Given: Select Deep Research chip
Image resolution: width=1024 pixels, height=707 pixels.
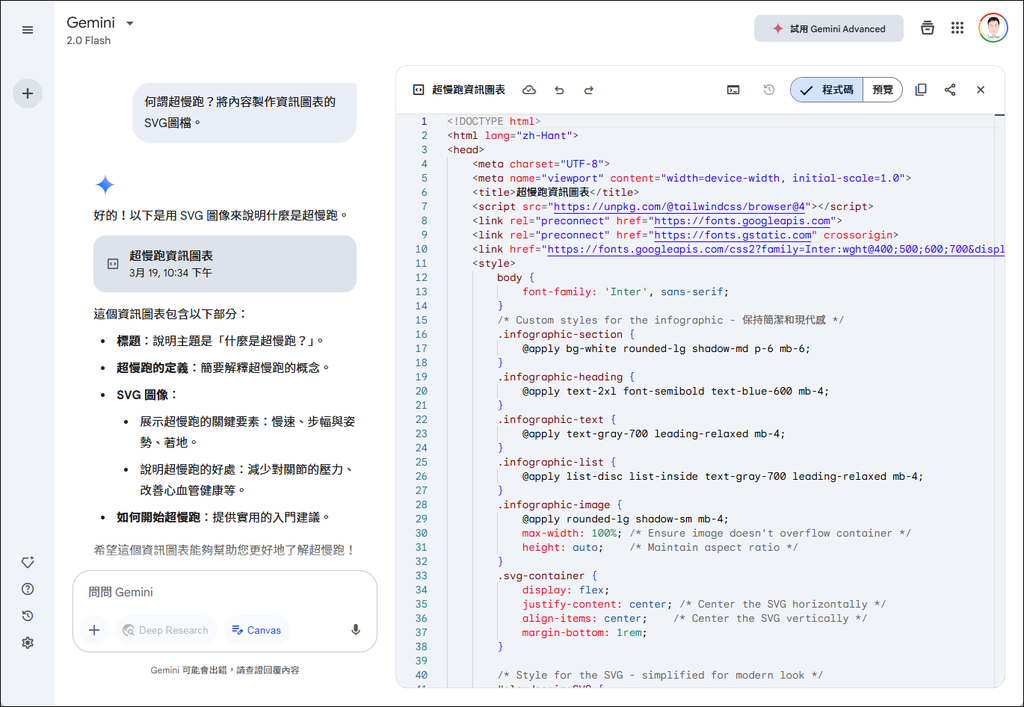Looking at the screenshot, I should [x=166, y=630].
